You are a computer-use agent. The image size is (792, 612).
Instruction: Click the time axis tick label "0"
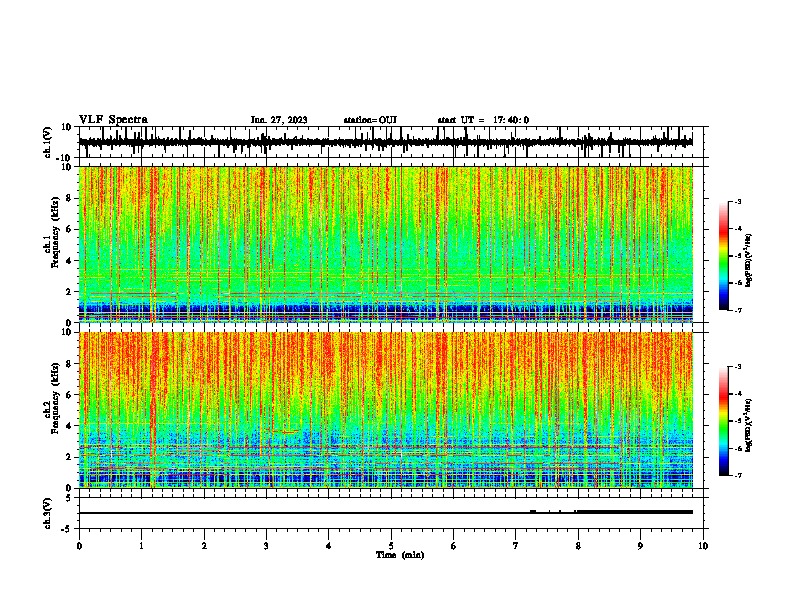pyautogui.click(x=79, y=546)
